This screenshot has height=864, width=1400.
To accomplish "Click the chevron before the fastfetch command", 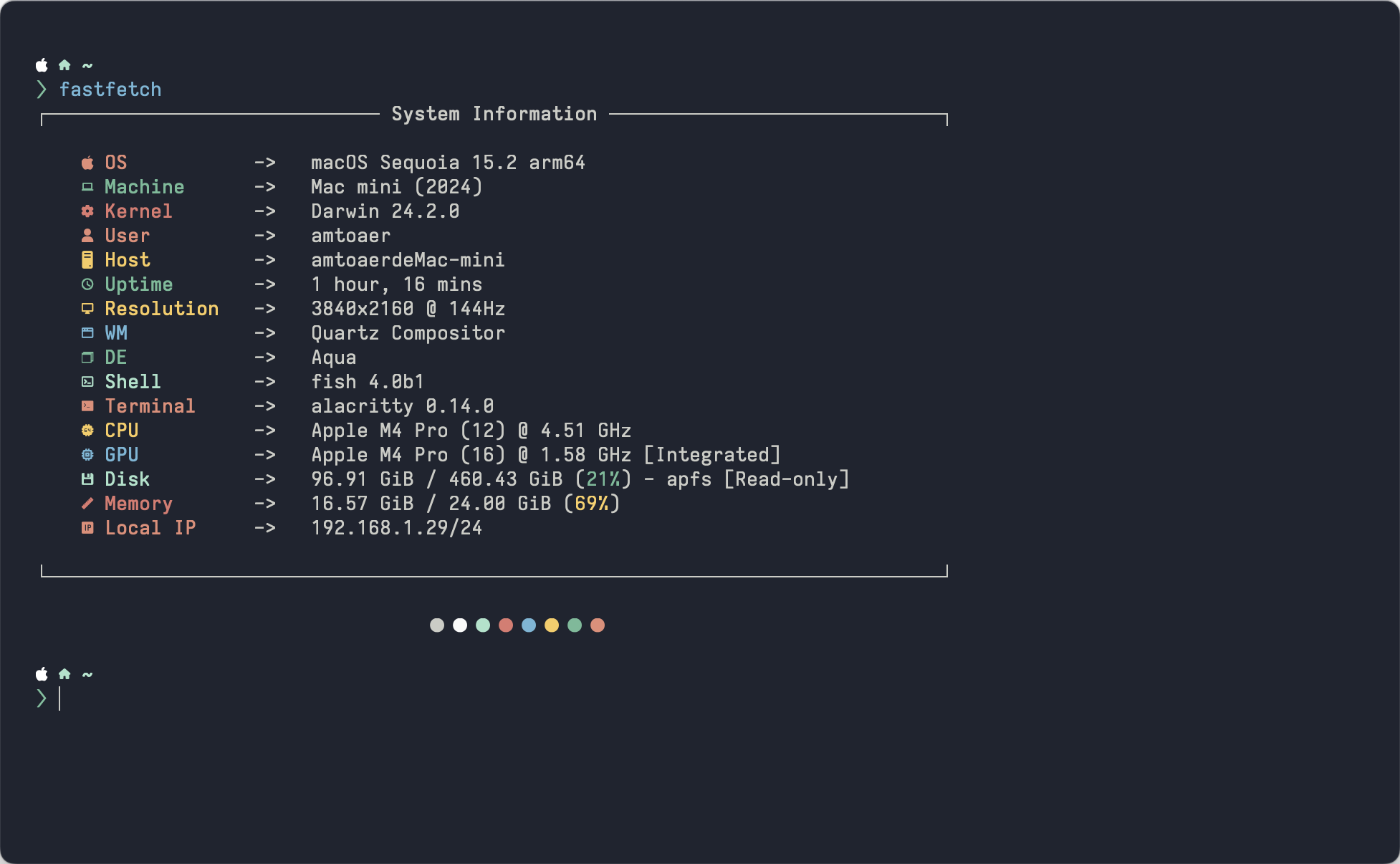I will pyautogui.click(x=42, y=90).
